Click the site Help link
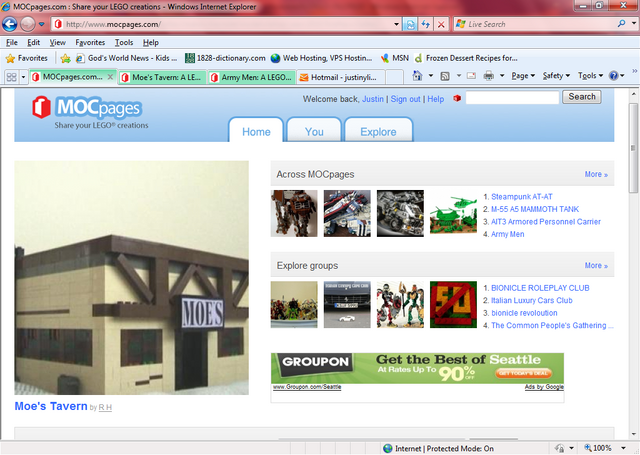 [x=436, y=99]
